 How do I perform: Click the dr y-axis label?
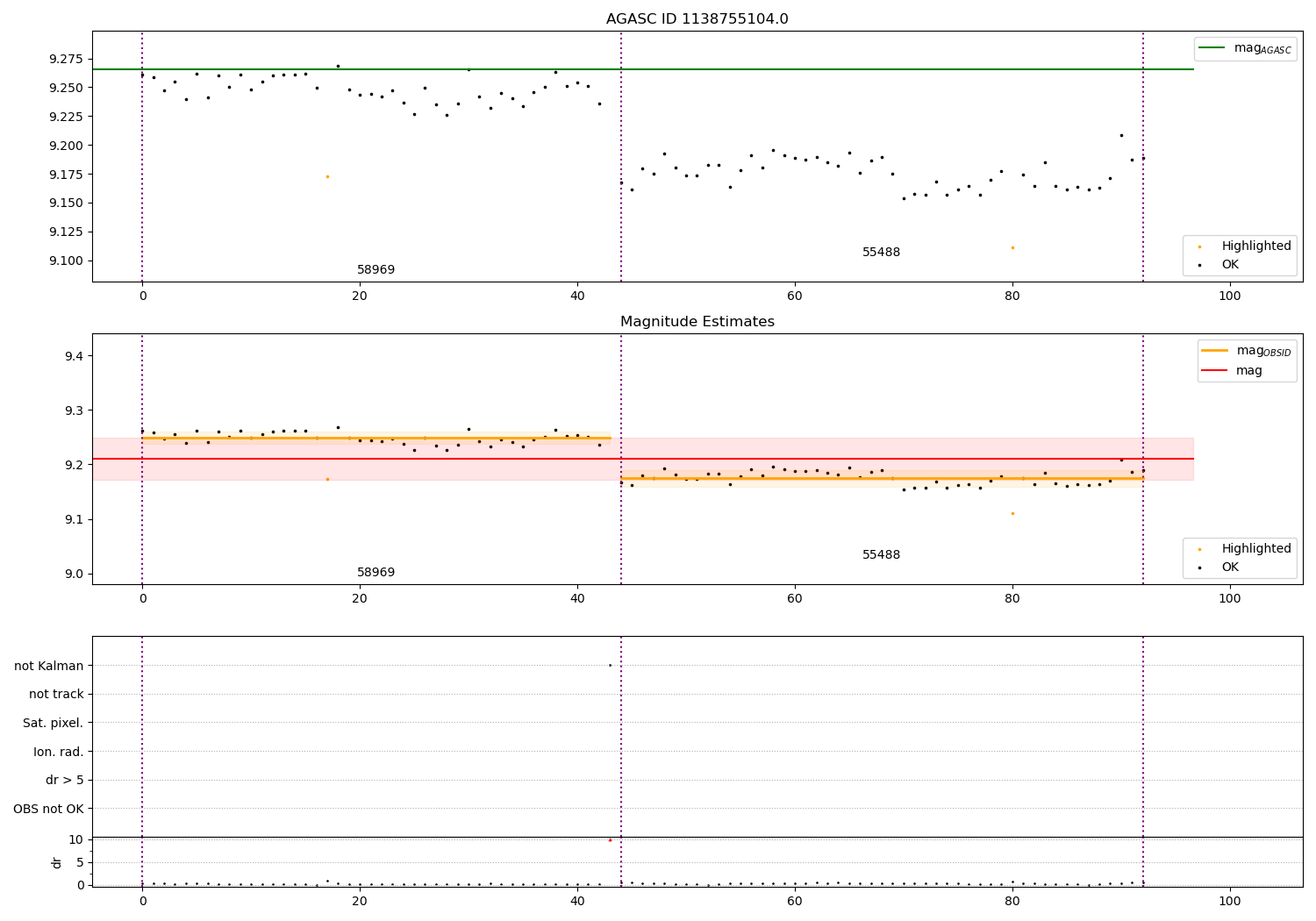57,862
